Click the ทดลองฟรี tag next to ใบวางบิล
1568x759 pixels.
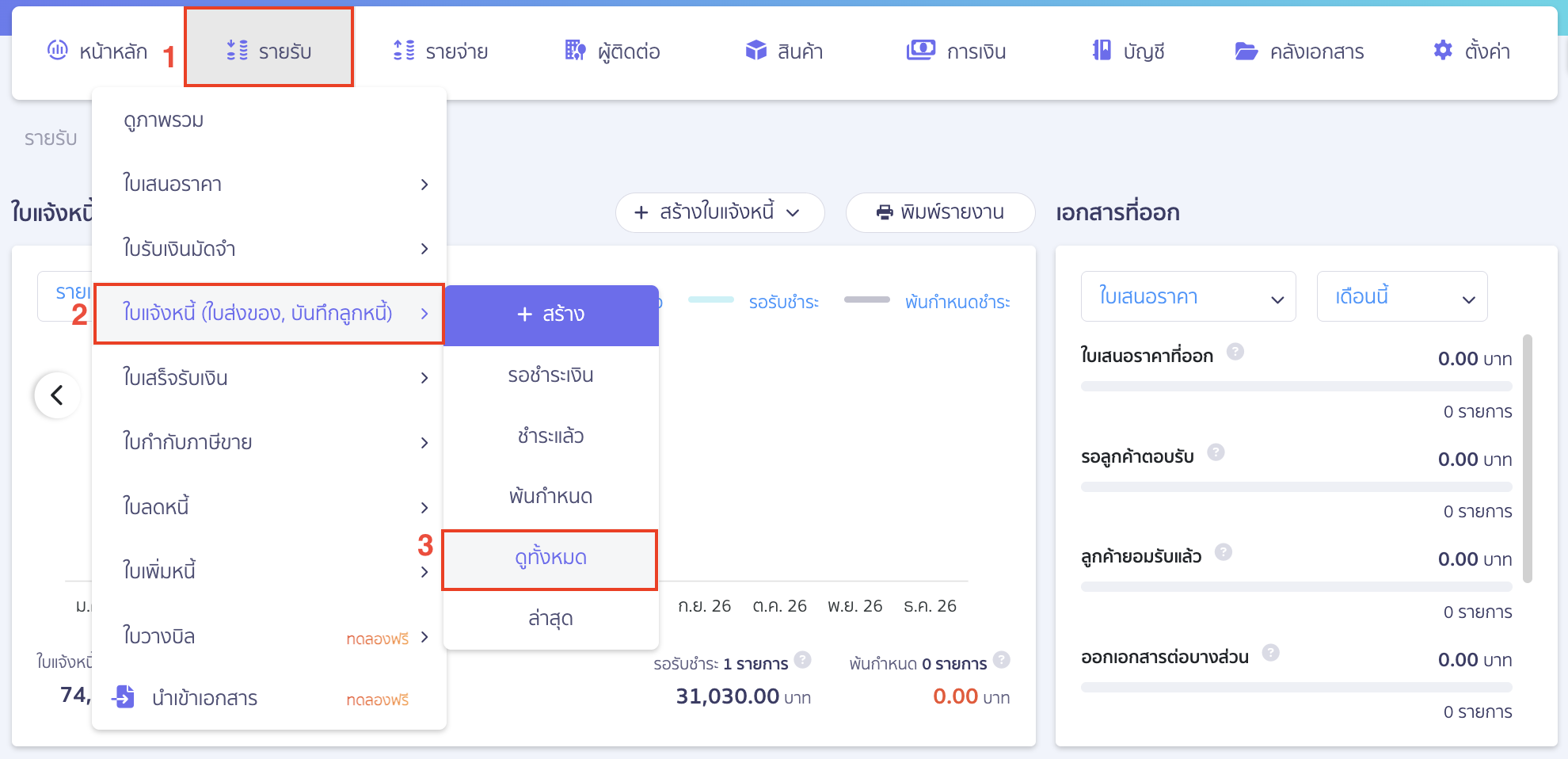(x=378, y=639)
